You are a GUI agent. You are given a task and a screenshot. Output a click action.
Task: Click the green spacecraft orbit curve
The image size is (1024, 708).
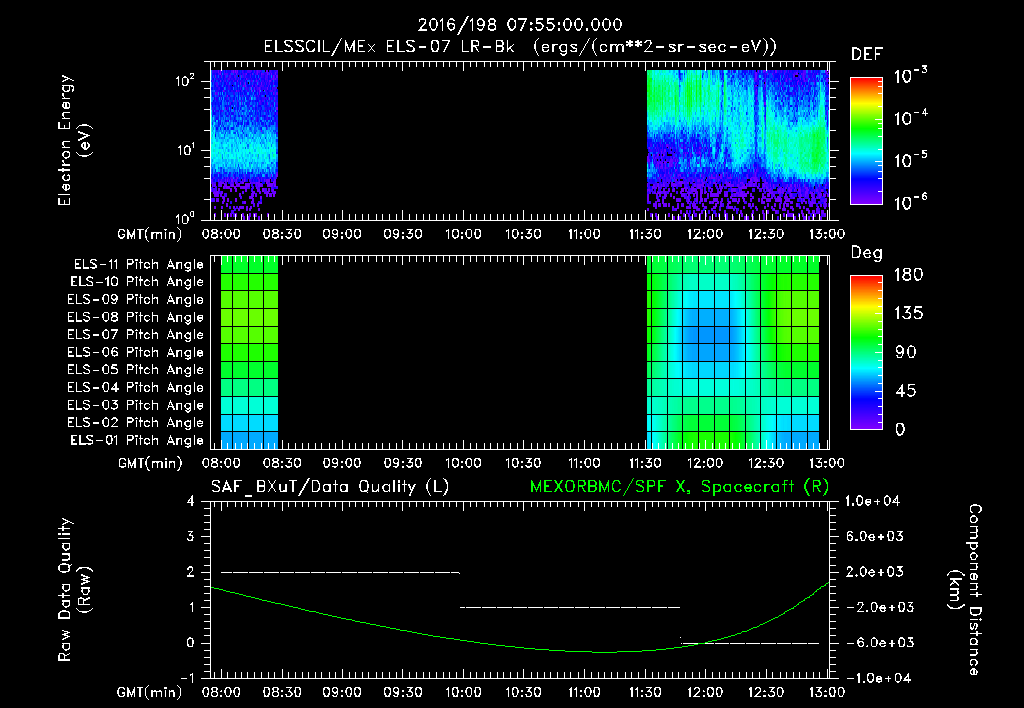520,644
